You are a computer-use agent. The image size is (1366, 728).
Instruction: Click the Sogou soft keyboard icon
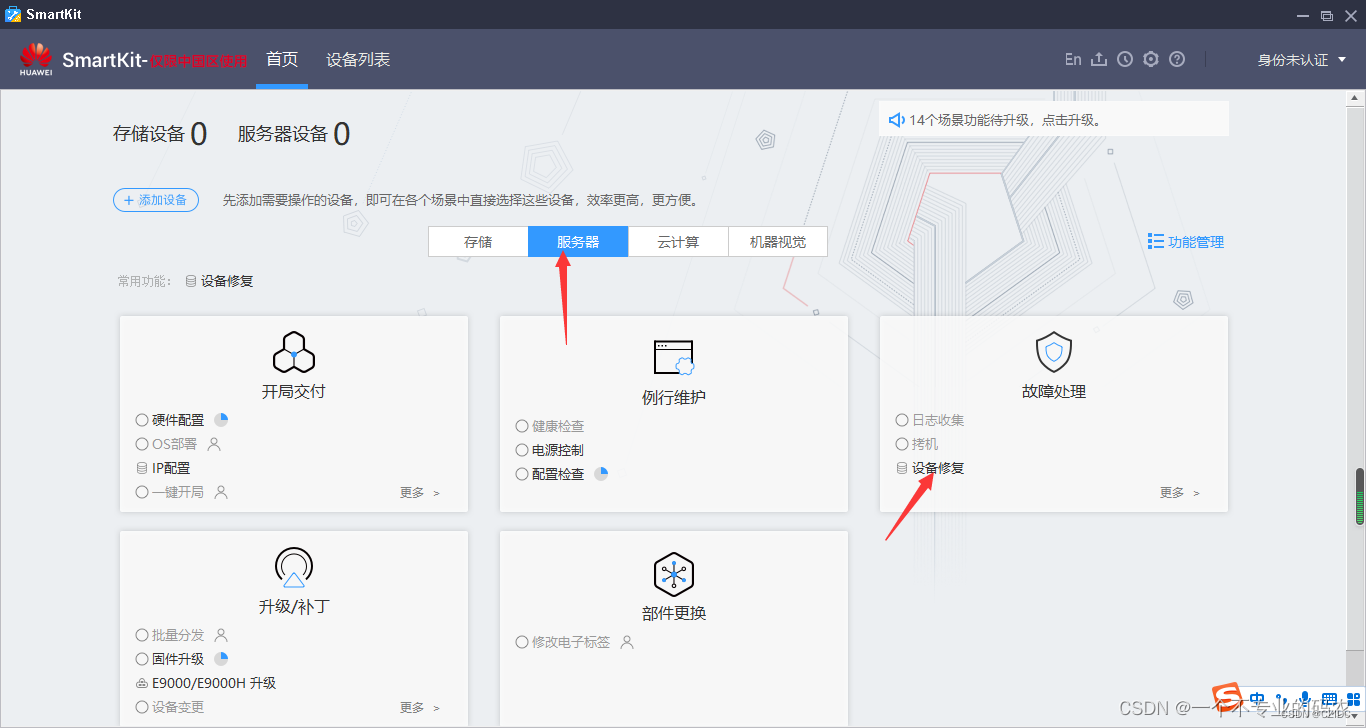point(1329,699)
